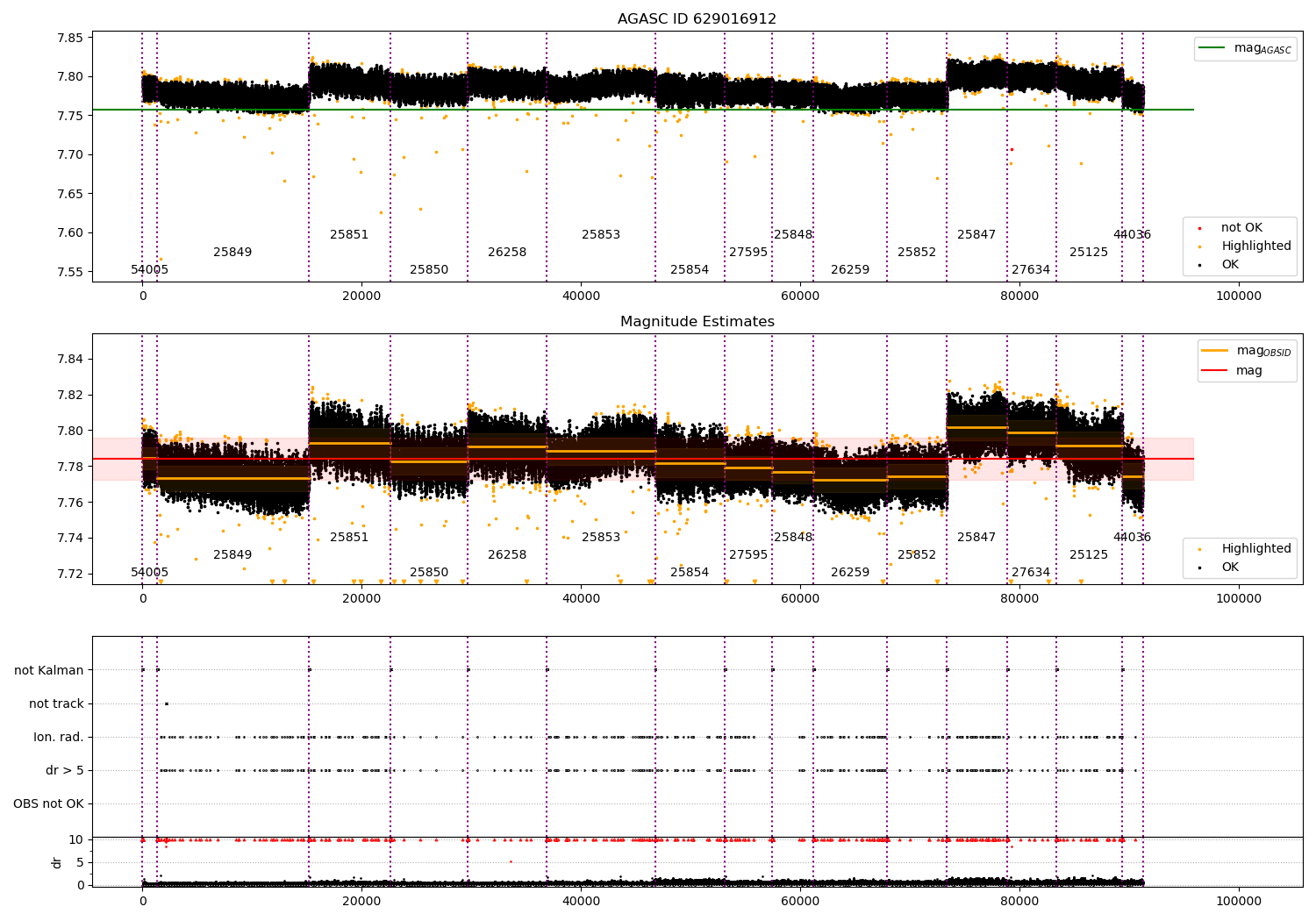This screenshot has height=921, width=1316.
Task: Click obsid label 25853 in the AGASC ID panel
Action: click(601, 235)
